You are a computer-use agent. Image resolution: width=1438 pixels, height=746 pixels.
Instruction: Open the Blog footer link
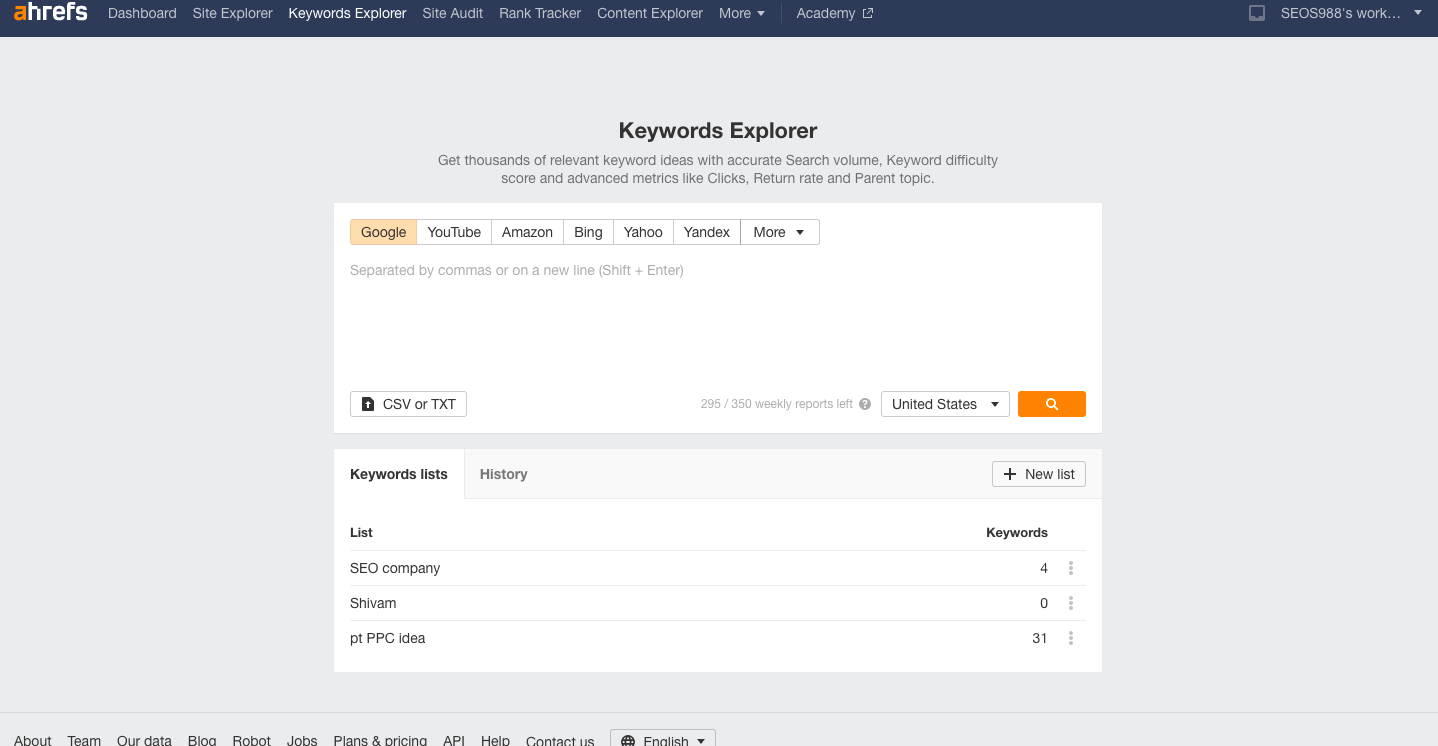(x=202, y=740)
